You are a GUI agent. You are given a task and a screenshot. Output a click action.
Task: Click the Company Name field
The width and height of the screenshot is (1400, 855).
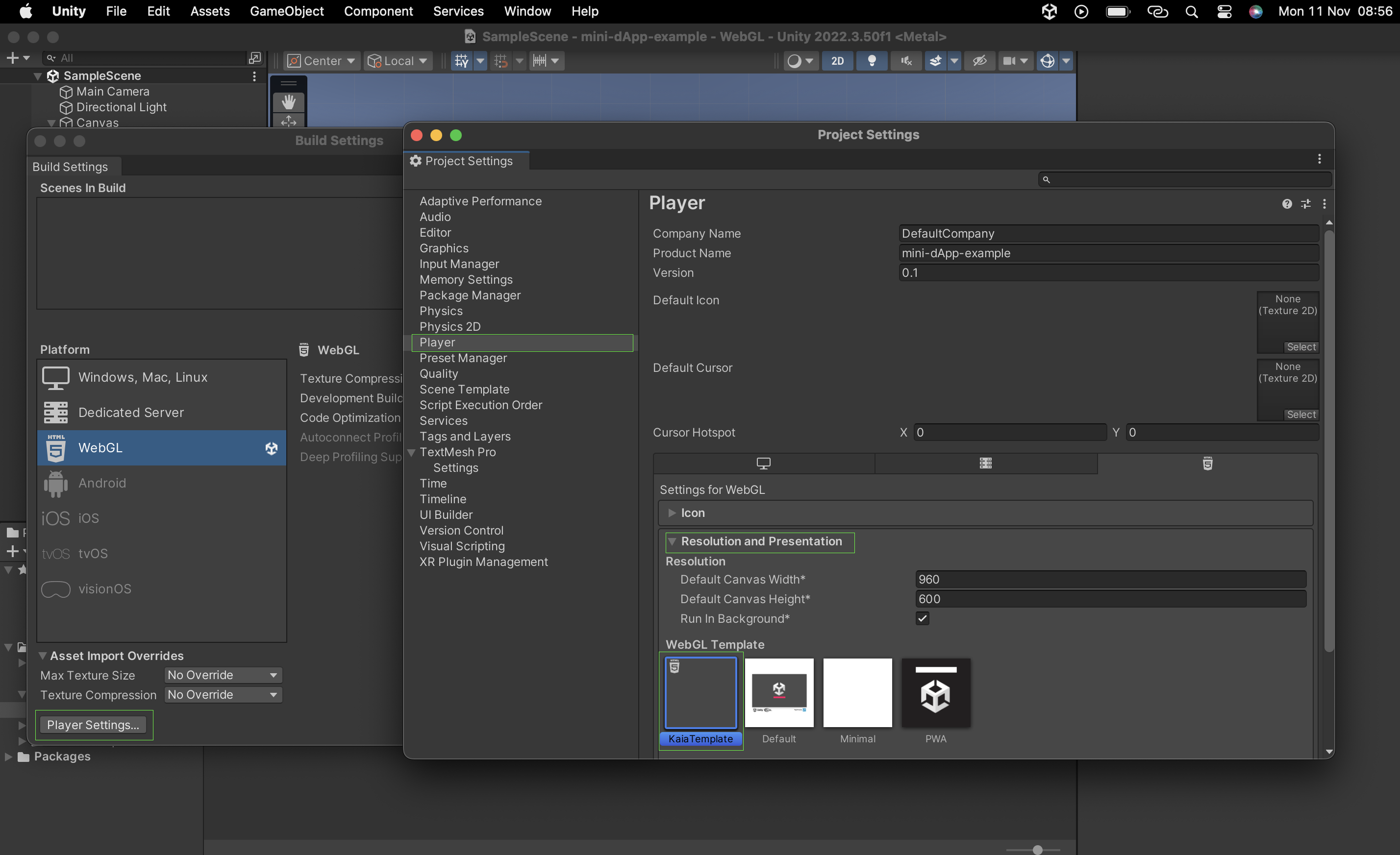pyautogui.click(x=1108, y=234)
